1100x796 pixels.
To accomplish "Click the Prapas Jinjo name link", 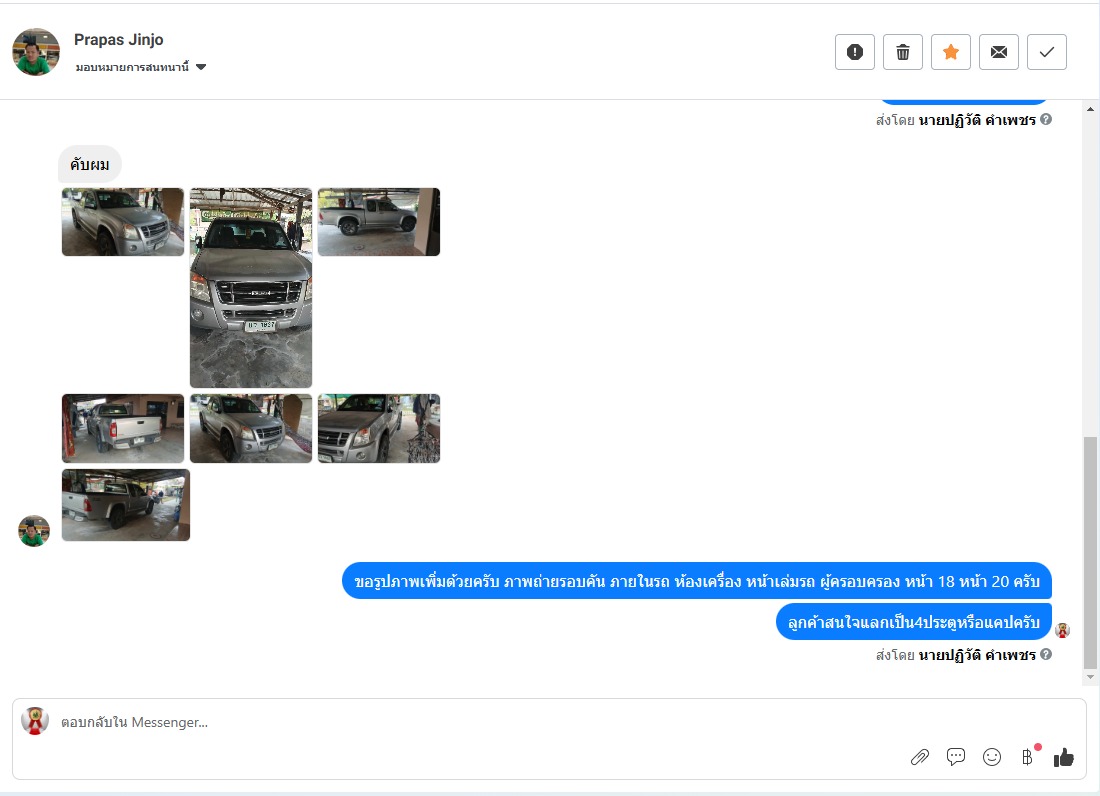I will point(119,40).
